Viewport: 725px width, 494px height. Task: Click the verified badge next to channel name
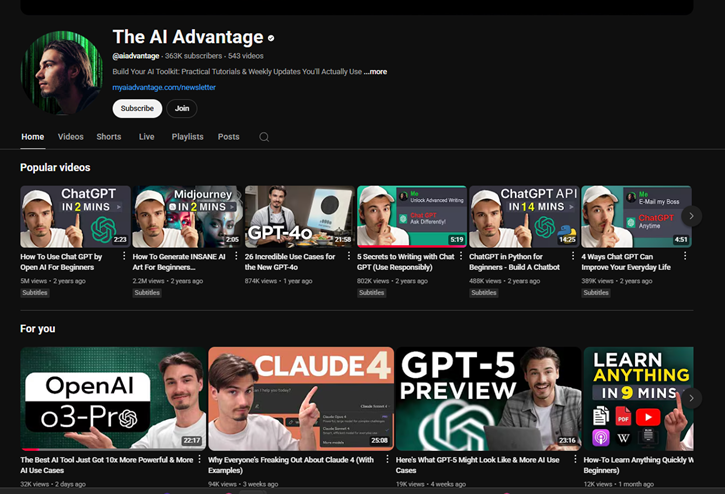tap(271, 38)
